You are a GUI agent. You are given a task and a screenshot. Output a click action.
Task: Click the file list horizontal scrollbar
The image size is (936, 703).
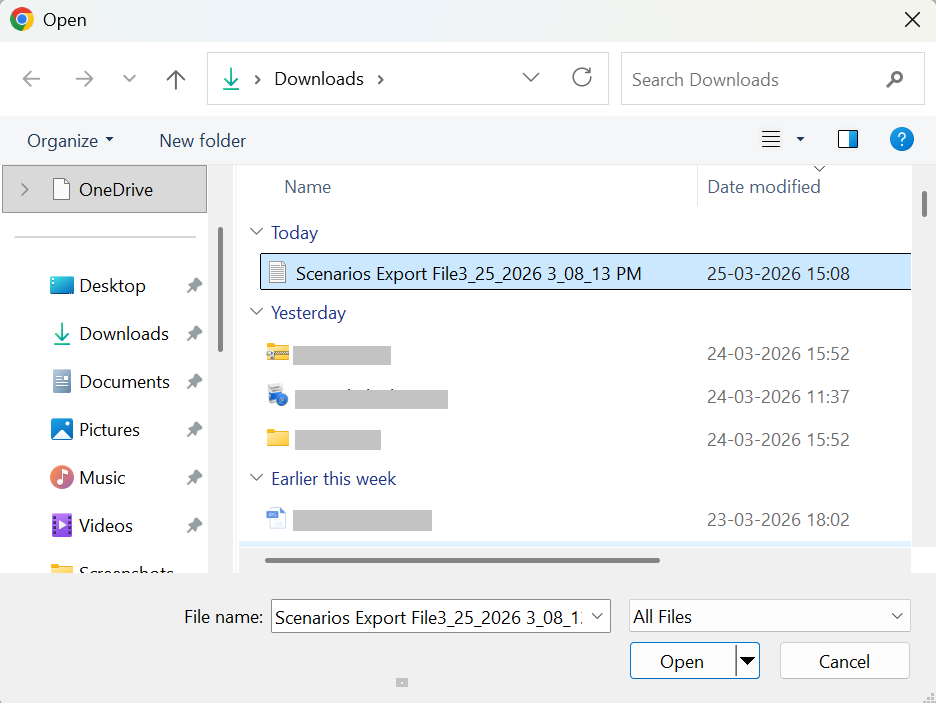coord(462,560)
